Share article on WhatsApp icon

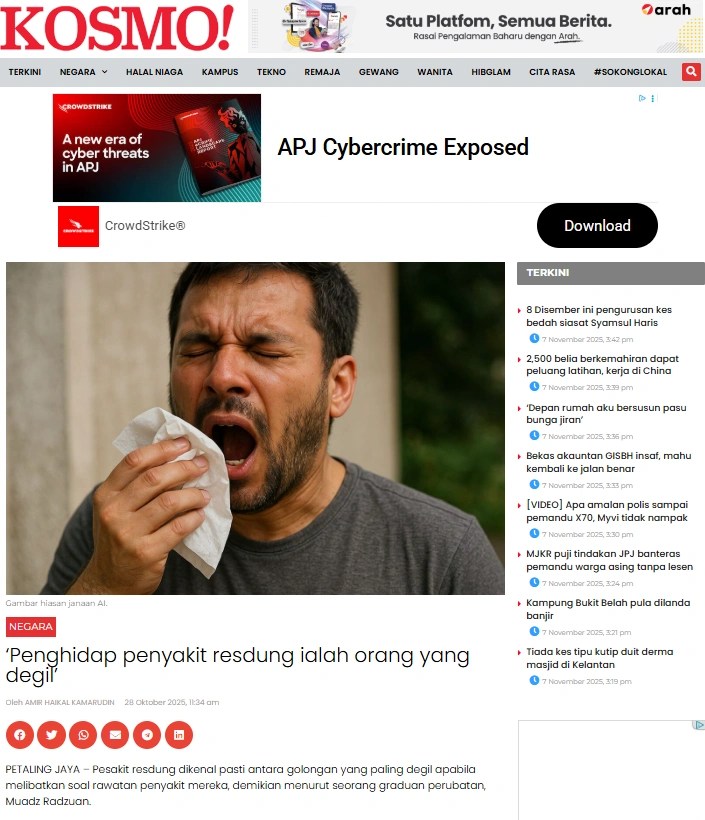83,735
